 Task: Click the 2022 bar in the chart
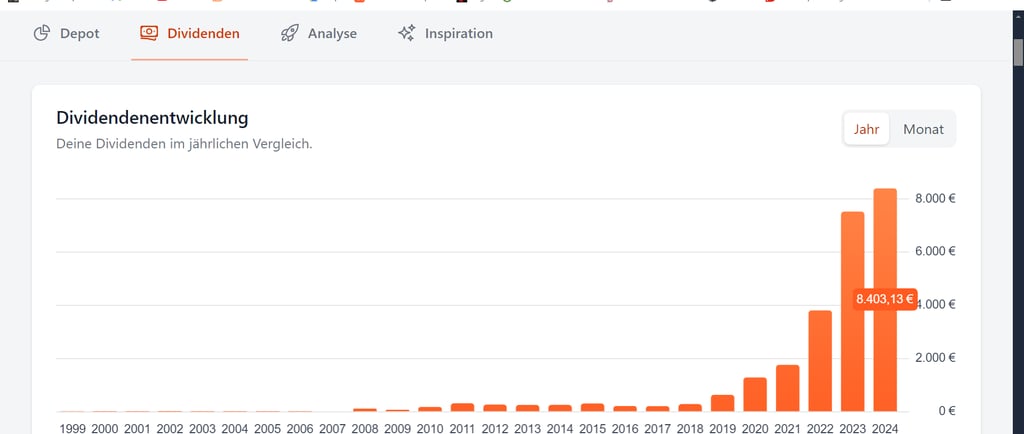point(820,361)
